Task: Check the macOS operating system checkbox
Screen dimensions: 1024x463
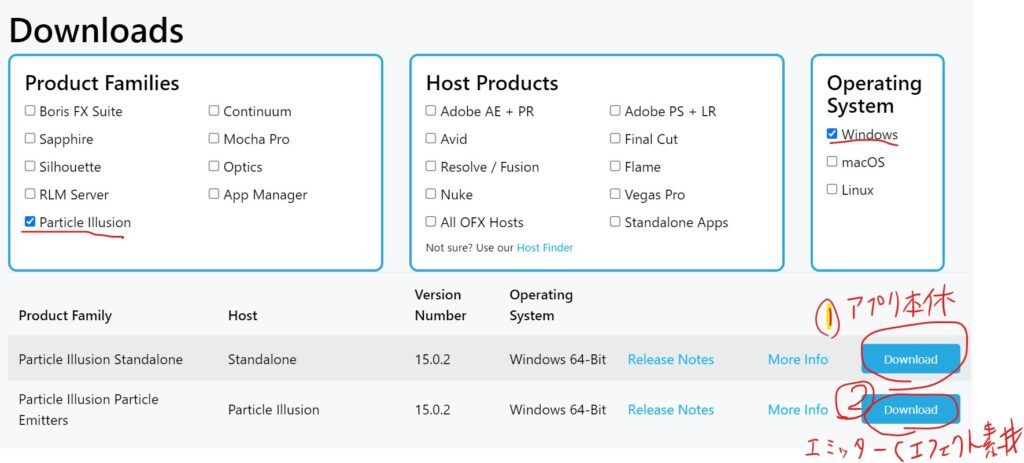Action: [832, 161]
